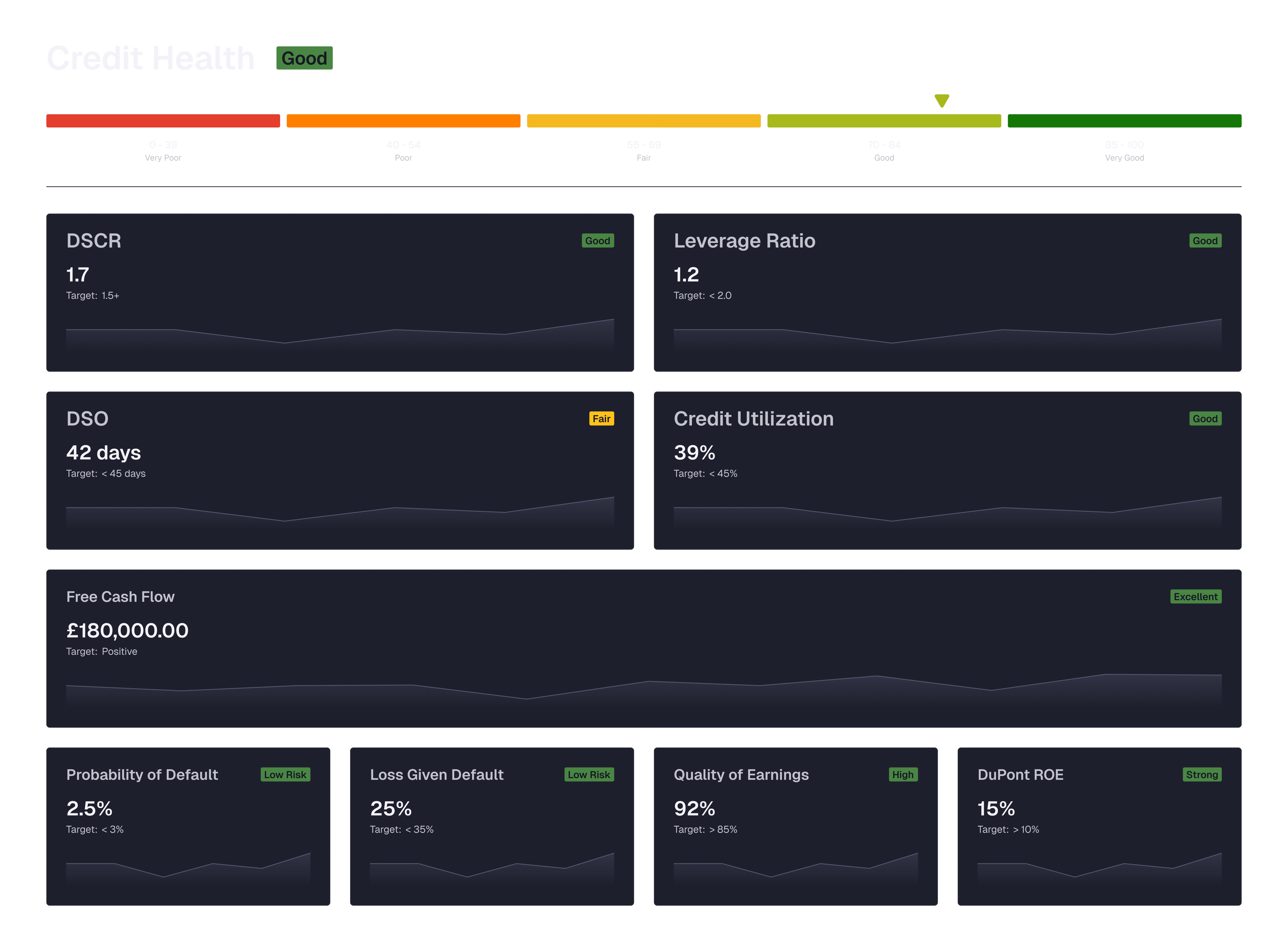Screen dimensions: 1288x952
Task: Open the DSO card title
Action: [87, 419]
